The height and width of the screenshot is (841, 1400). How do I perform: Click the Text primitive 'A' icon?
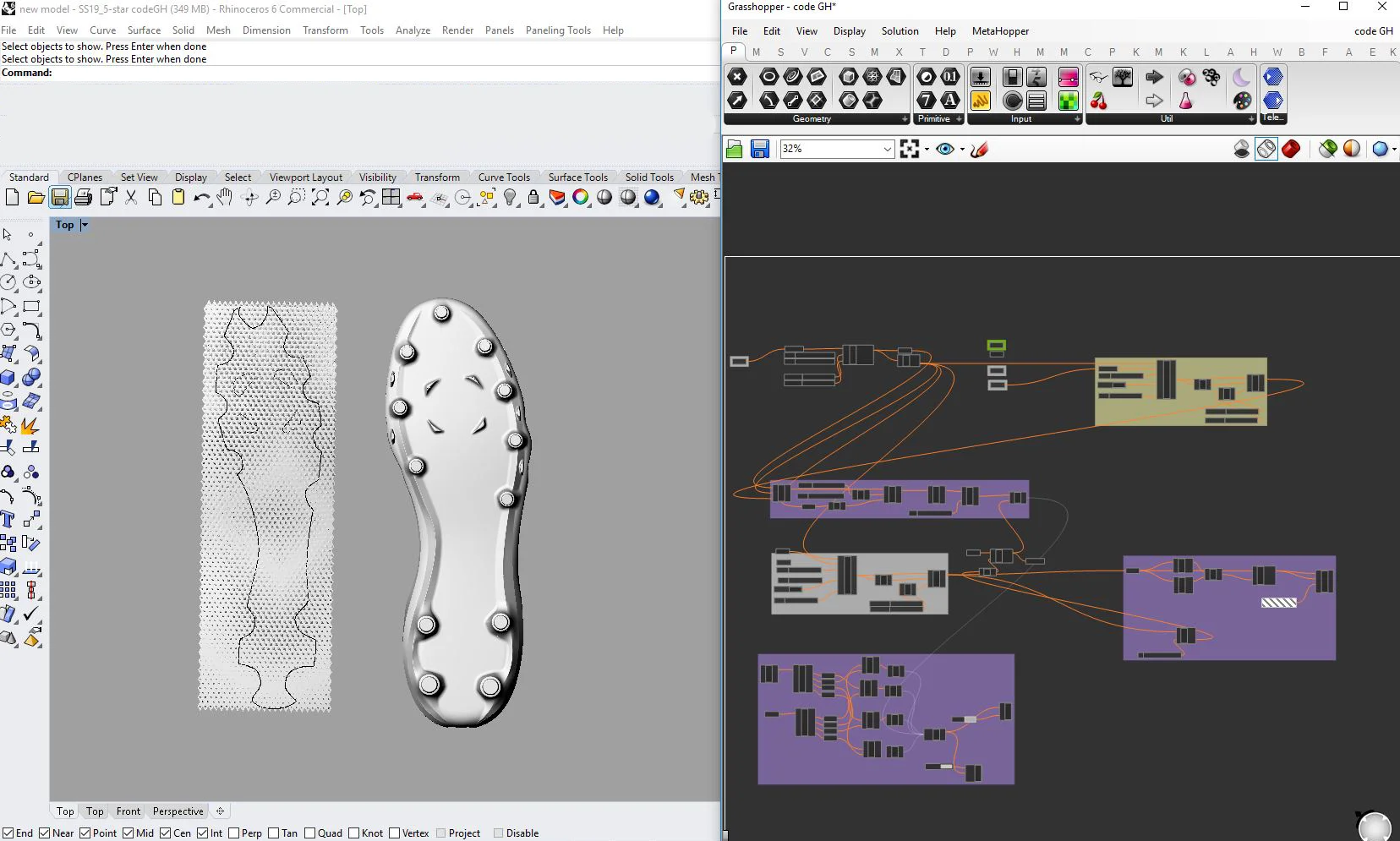950,101
